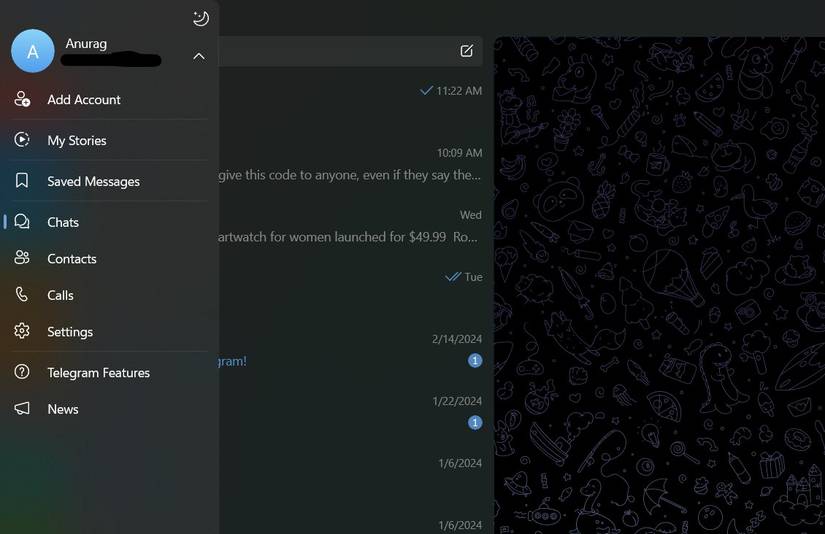This screenshot has height=534, width=825.
Task: Click the name Anurag in the header
Action: point(86,43)
